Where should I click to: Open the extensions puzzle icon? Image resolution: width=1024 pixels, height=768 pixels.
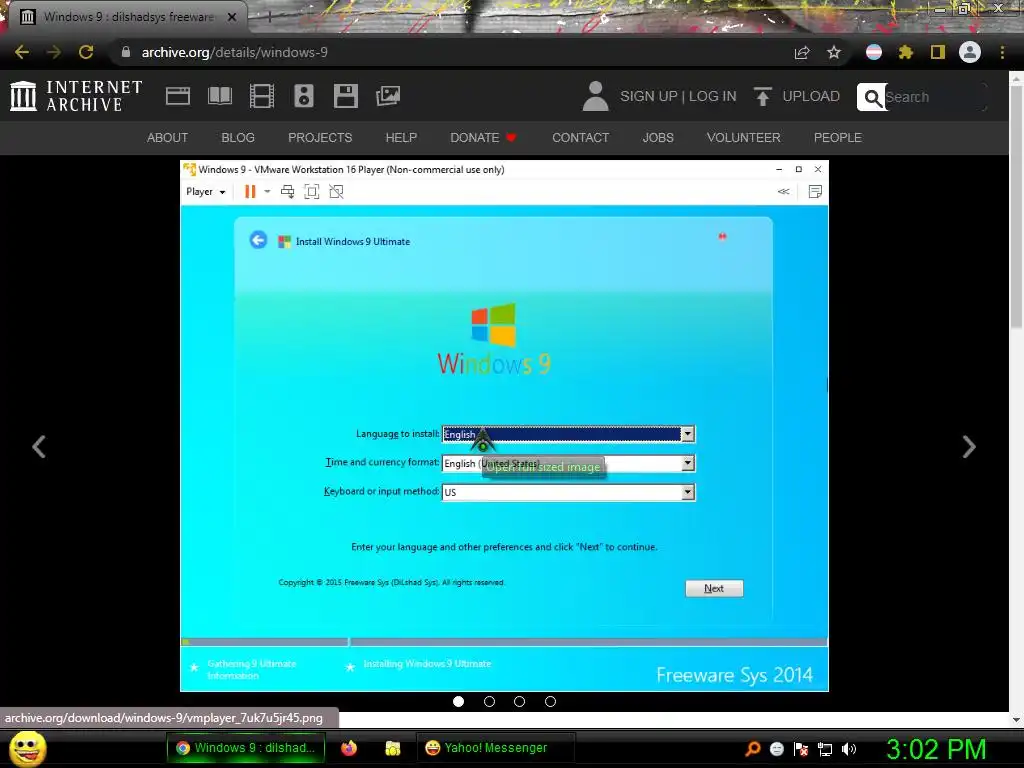[906, 52]
